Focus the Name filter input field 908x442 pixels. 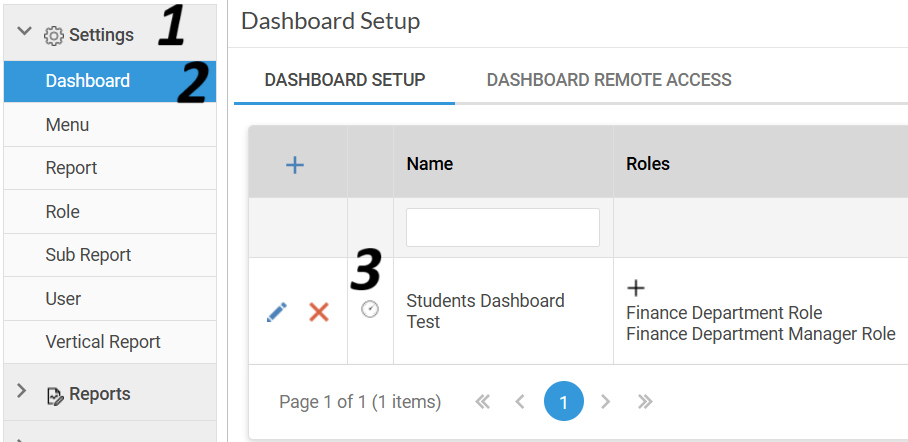503,228
